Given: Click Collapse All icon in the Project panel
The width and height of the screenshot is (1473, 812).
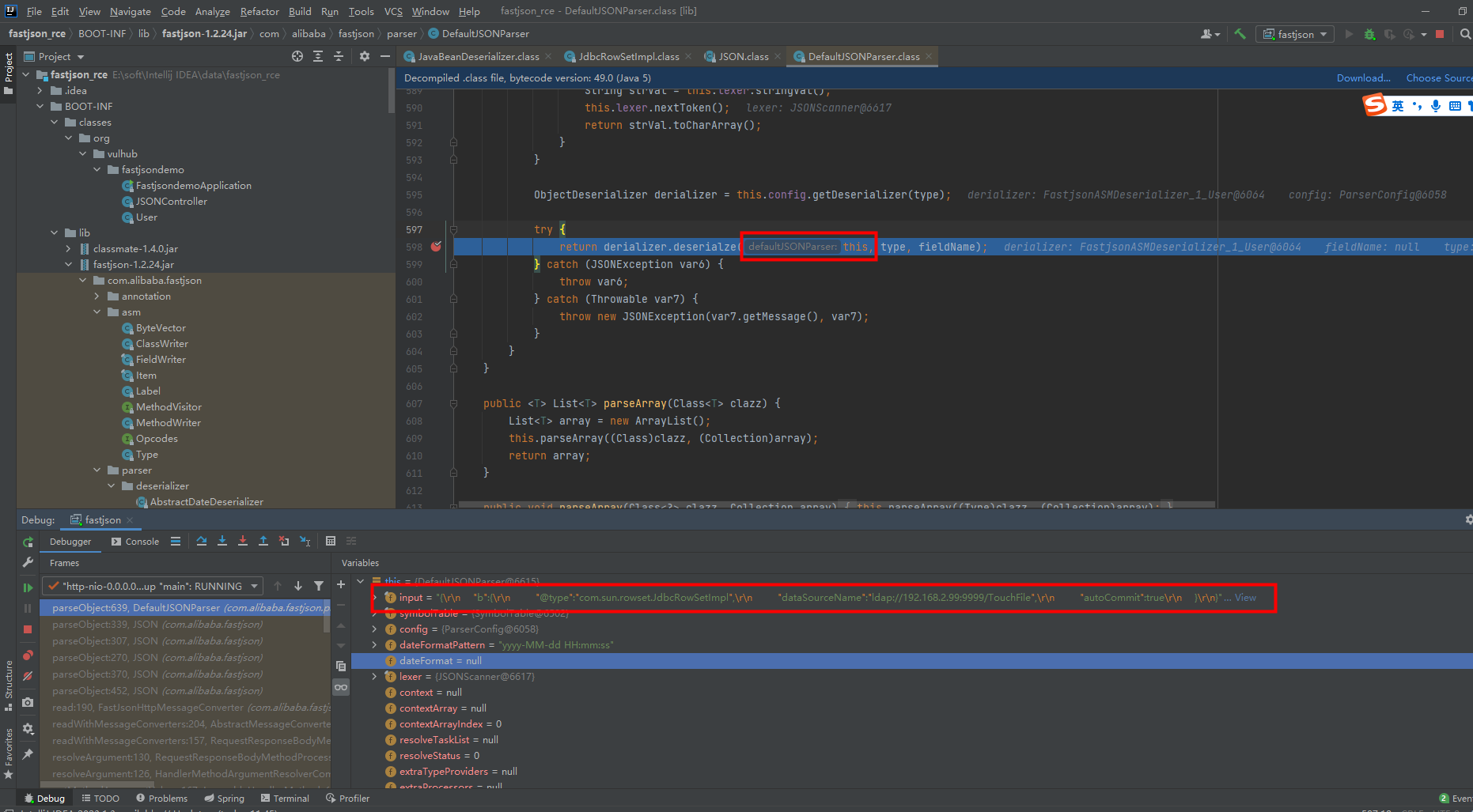Looking at the screenshot, I should pyautogui.click(x=339, y=56).
